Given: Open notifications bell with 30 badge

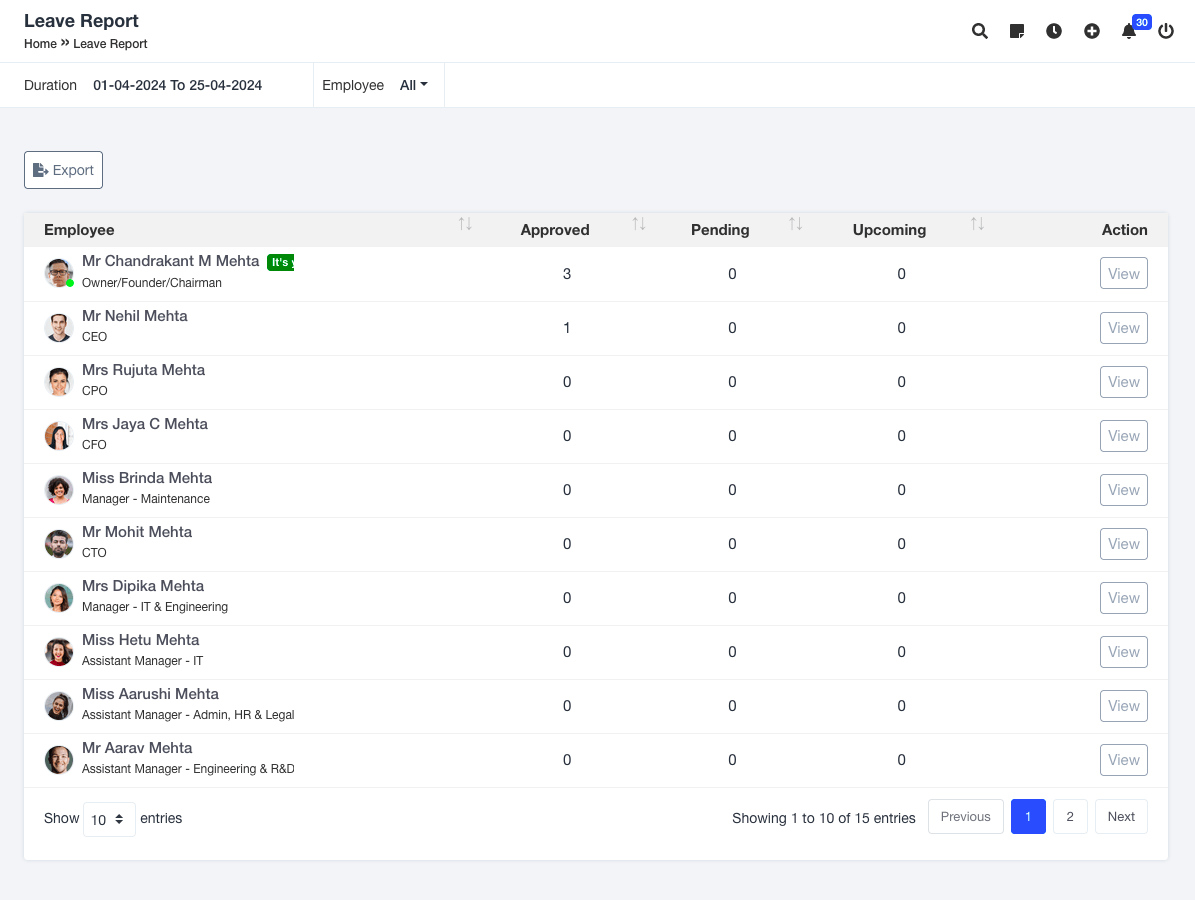Looking at the screenshot, I should 1129,31.
